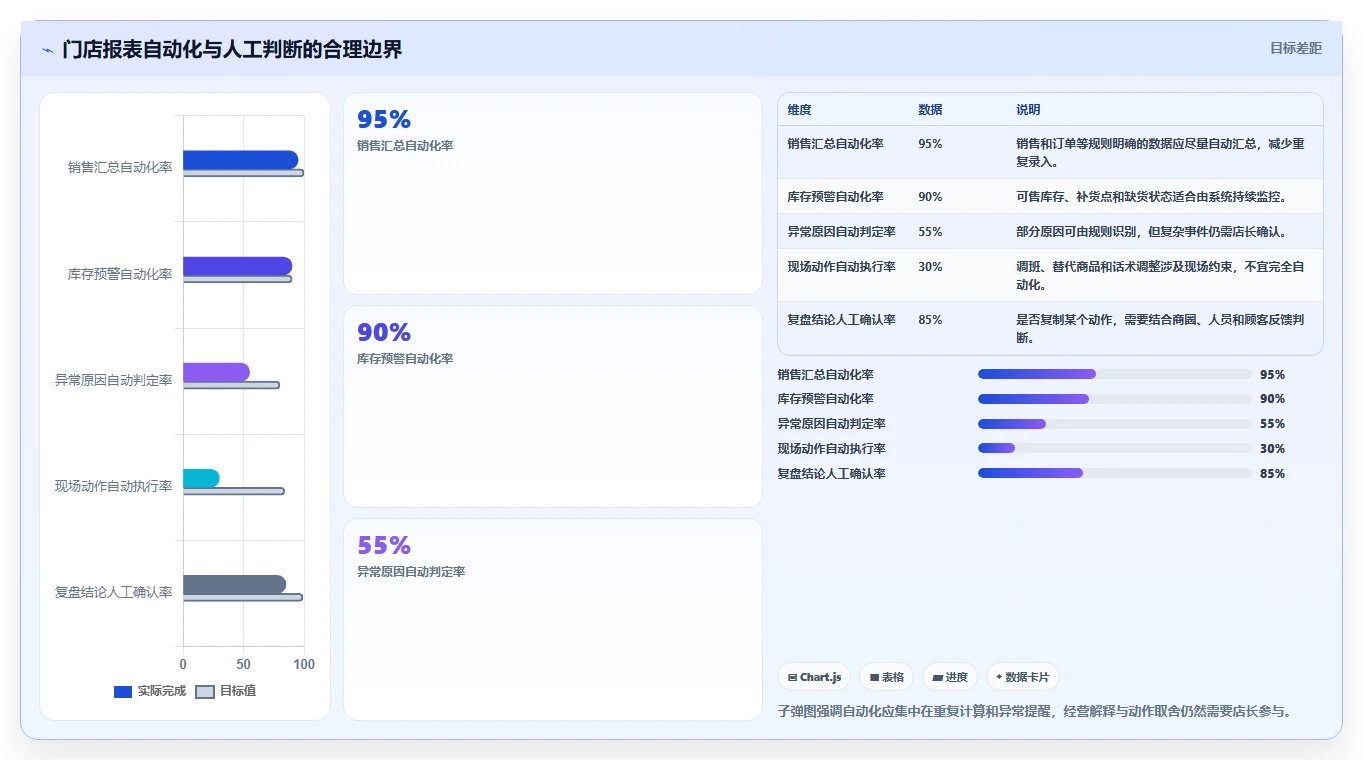Screen dimensions: 1363x760
Task: Select the 数据卡片 tag chip
Action: coord(1022,677)
